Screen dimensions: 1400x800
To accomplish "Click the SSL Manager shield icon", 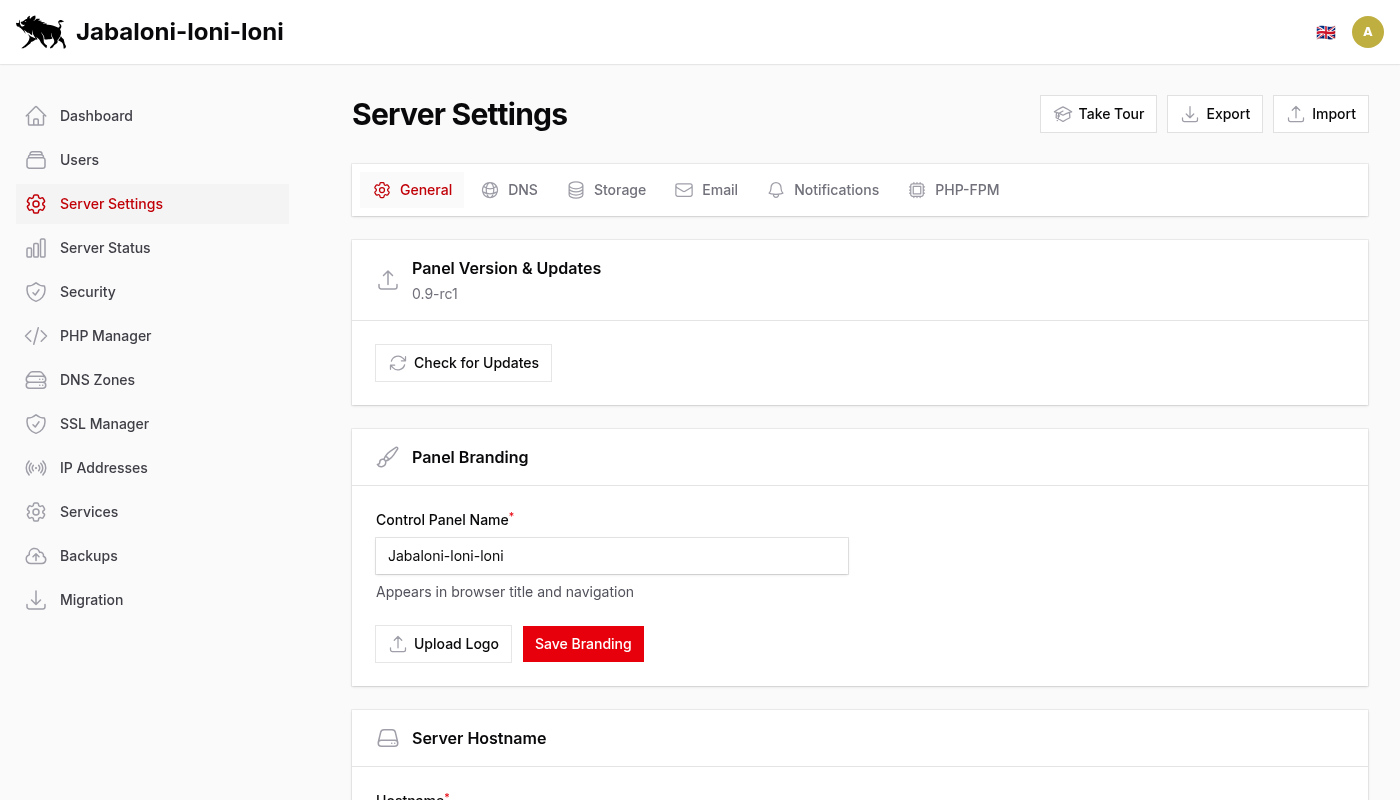I will 36,423.
